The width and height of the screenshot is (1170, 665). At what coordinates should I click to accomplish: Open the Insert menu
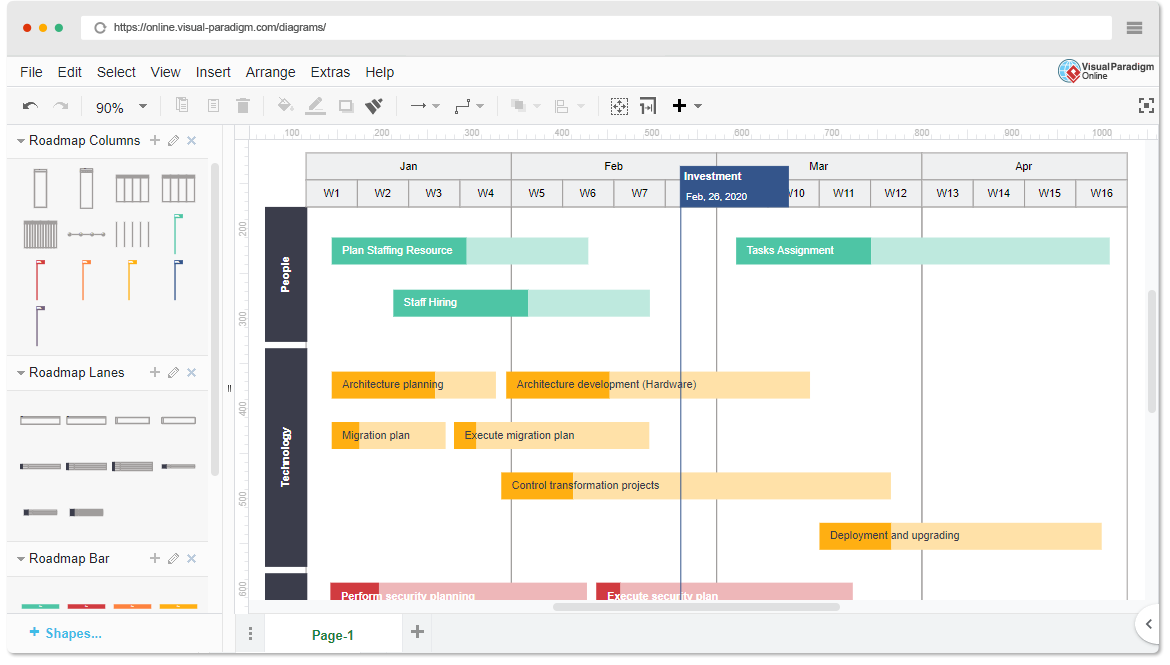pyautogui.click(x=213, y=72)
